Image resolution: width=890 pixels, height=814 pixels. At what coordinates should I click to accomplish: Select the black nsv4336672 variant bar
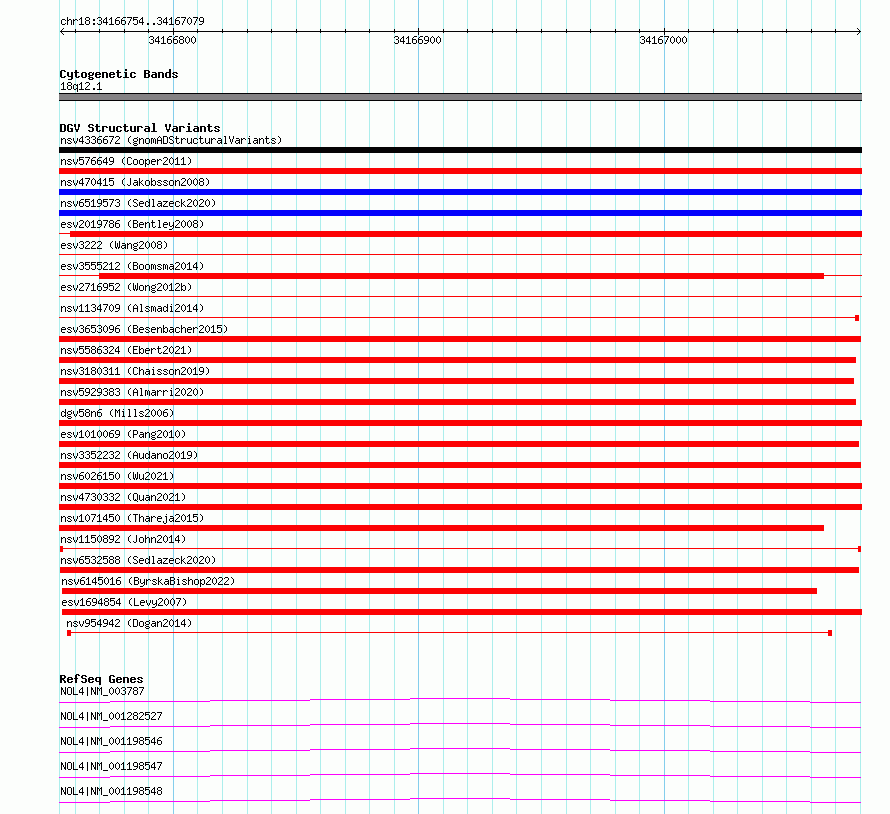[x=460, y=150]
